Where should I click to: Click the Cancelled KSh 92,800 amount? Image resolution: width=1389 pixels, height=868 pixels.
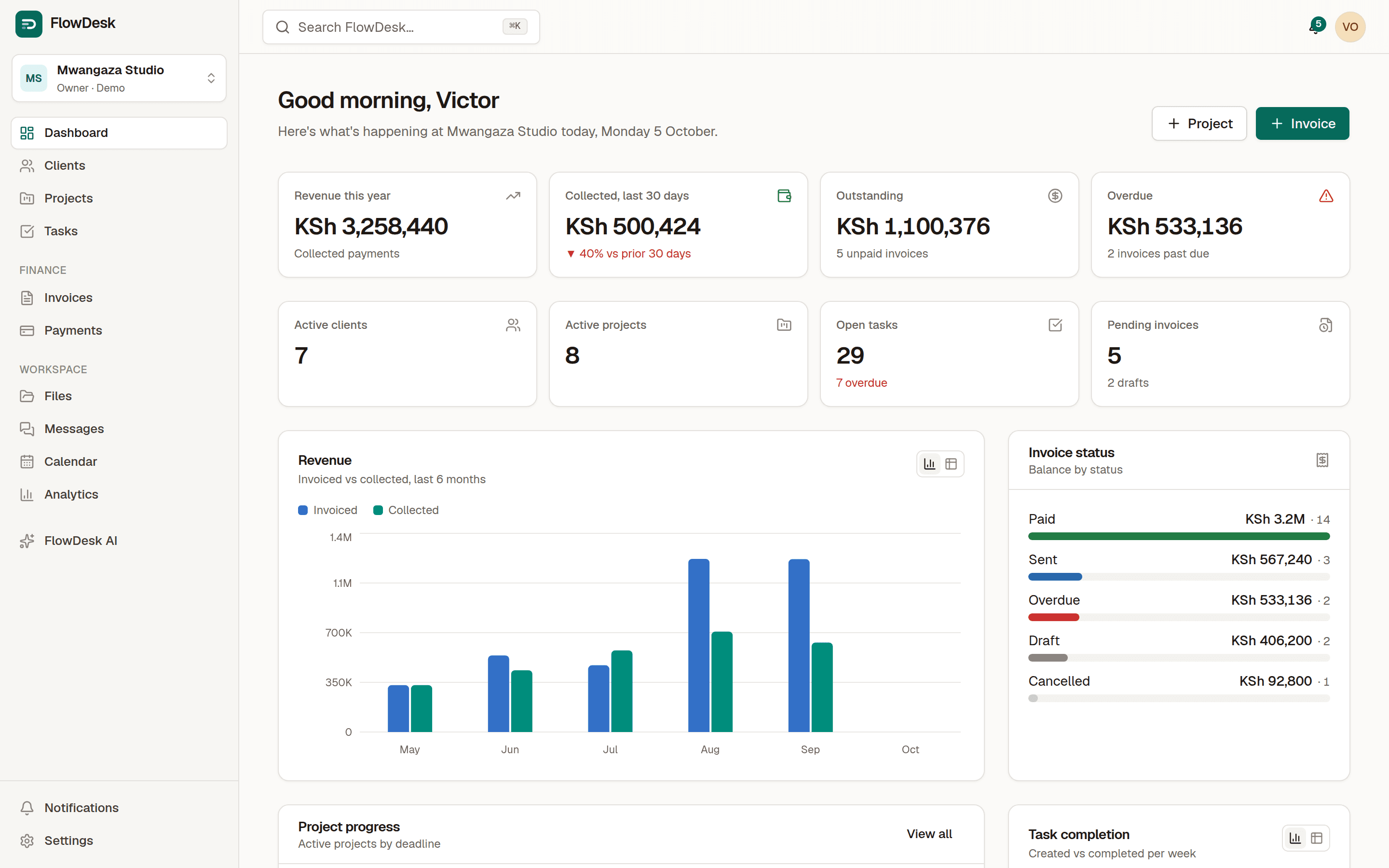click(x=1275, y=681)
